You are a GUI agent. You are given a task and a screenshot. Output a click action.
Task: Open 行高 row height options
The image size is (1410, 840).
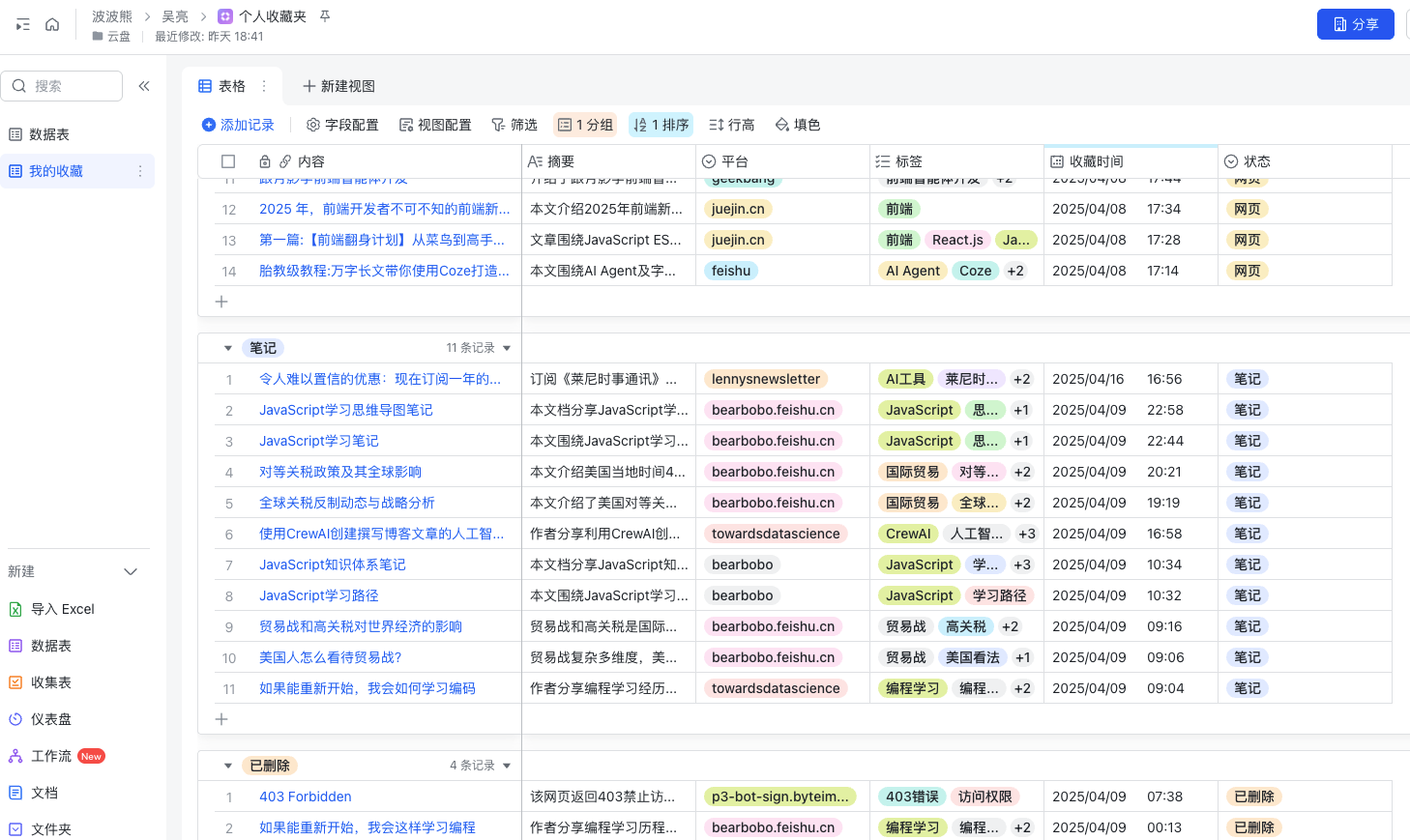click(732, 125)
